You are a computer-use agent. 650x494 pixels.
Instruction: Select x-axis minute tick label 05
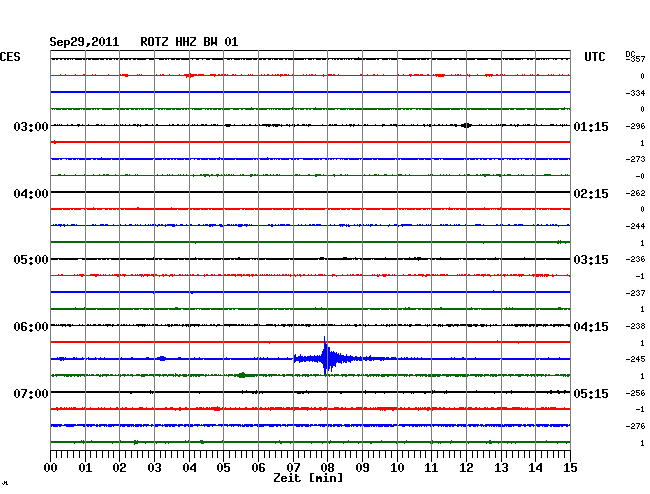coord(223,468)
